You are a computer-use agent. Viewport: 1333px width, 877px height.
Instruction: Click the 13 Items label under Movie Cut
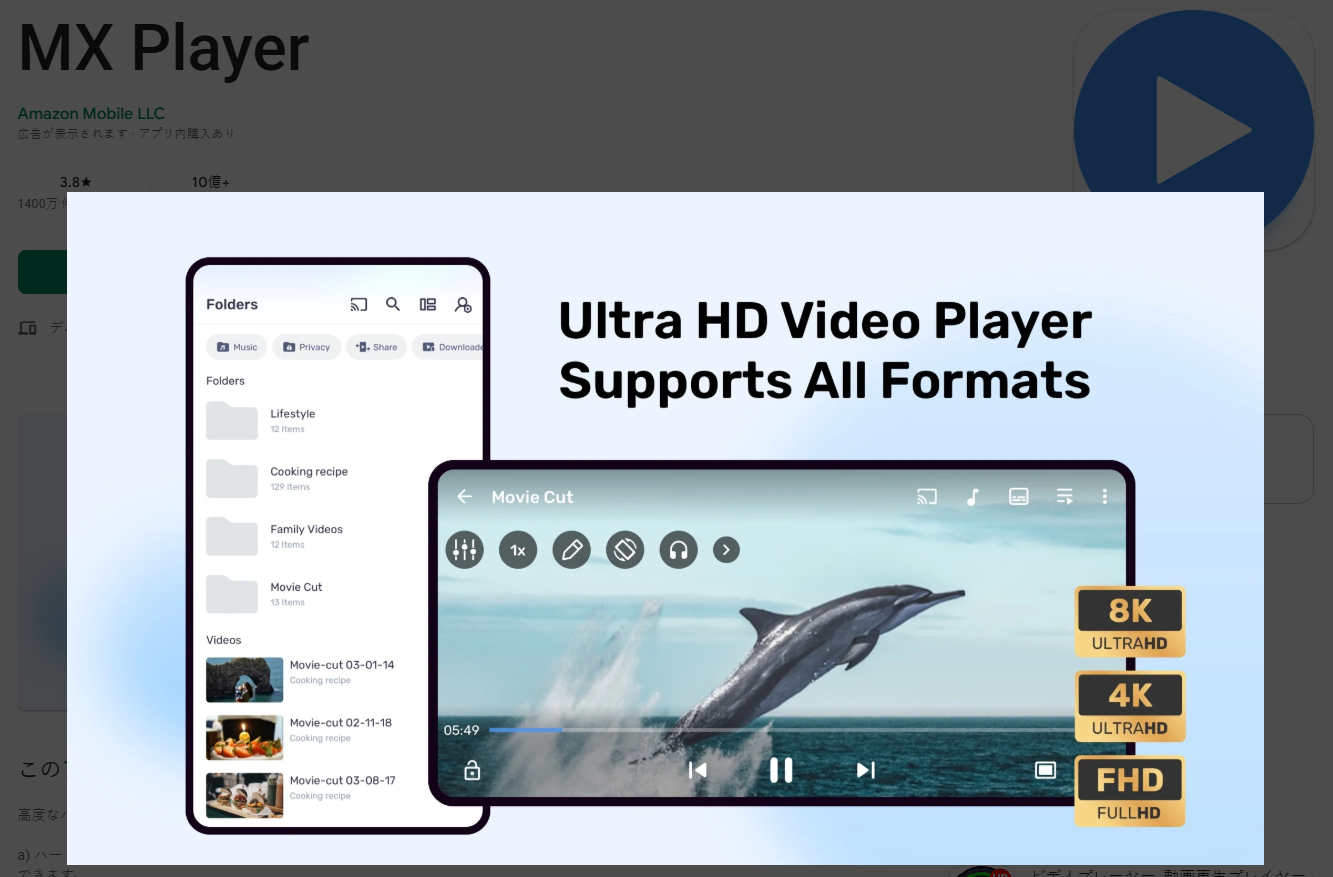coord(287,603)
